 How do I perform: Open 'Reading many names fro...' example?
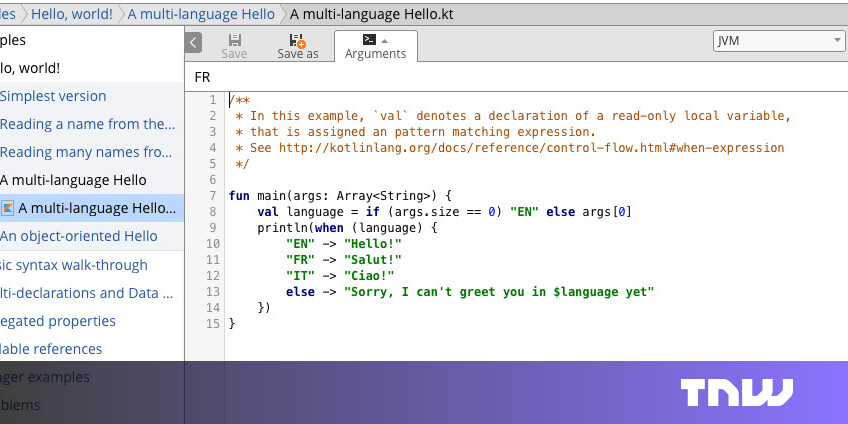click(x=87, y=152)
